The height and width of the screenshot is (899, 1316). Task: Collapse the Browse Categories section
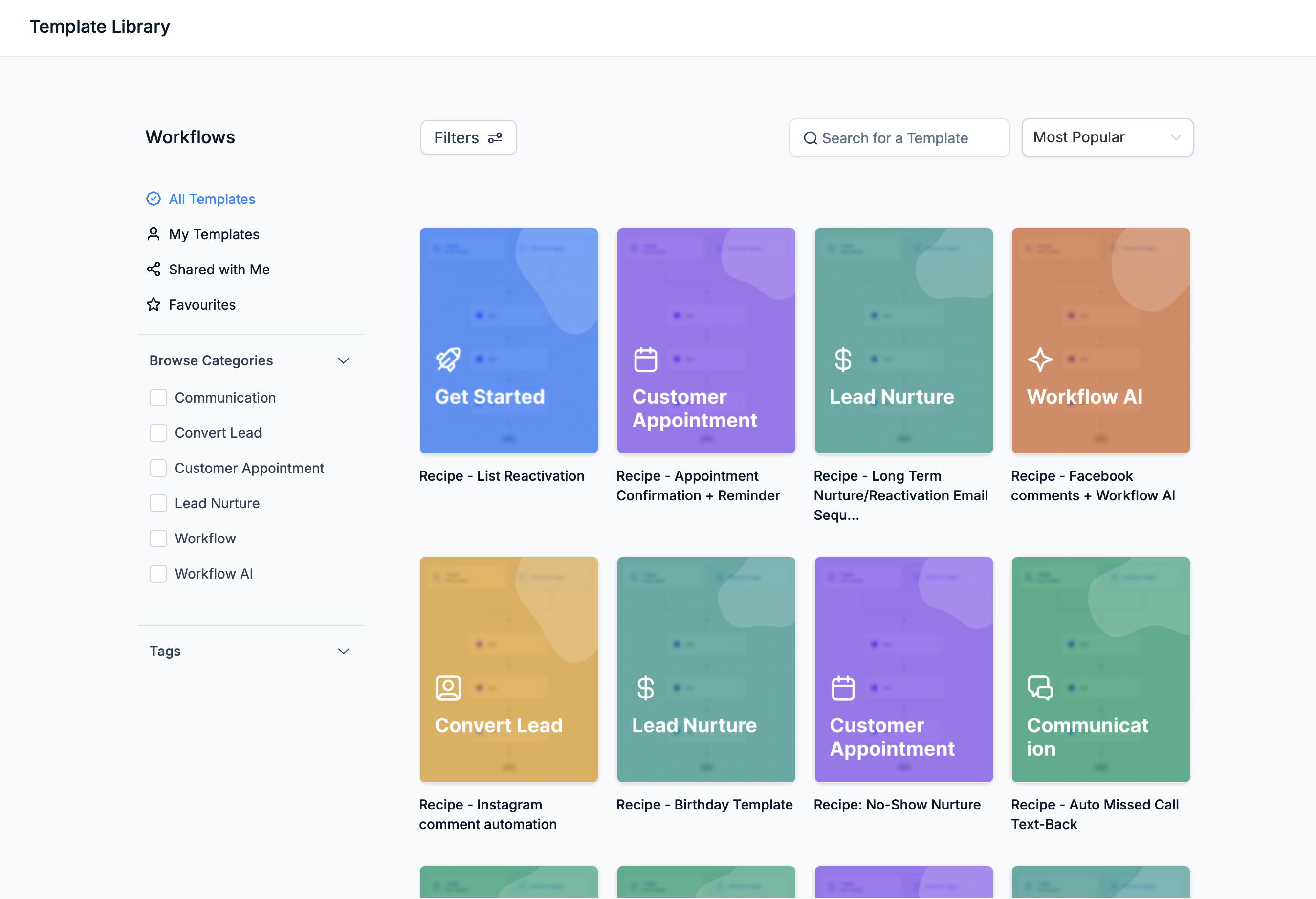344,360
